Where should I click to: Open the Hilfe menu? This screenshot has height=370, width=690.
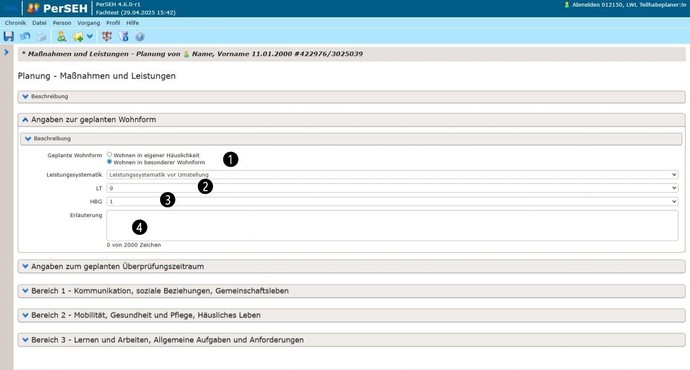[132, 23]
